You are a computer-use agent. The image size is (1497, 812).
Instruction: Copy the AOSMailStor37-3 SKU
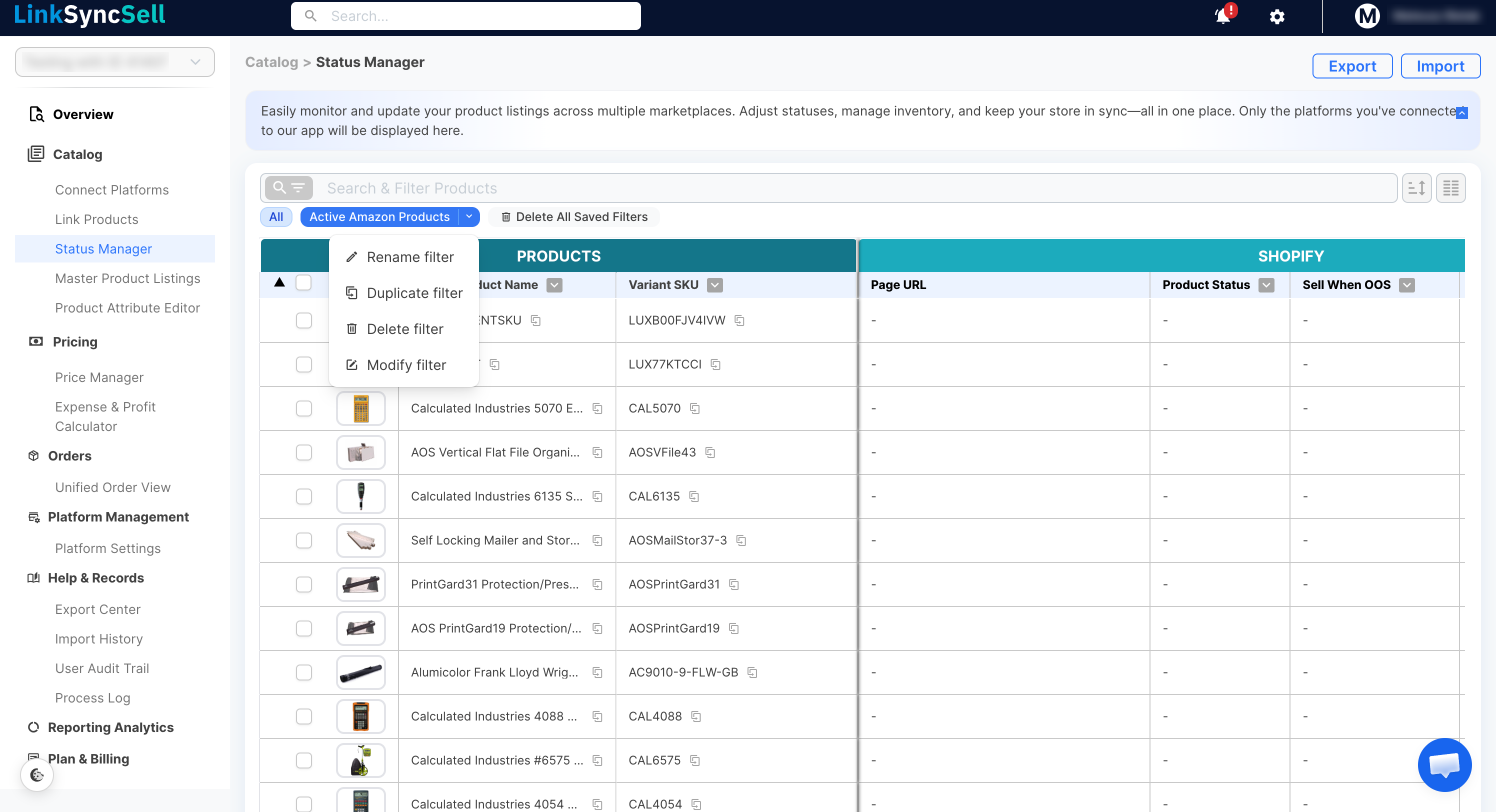(x=741, y=541)
